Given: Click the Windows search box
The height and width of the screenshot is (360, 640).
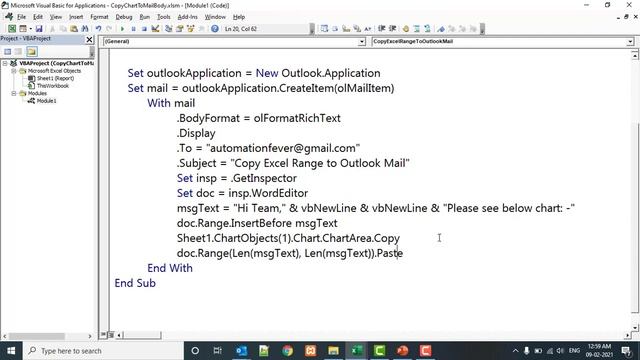Looking at the screenshot, I should click(103, 351).
